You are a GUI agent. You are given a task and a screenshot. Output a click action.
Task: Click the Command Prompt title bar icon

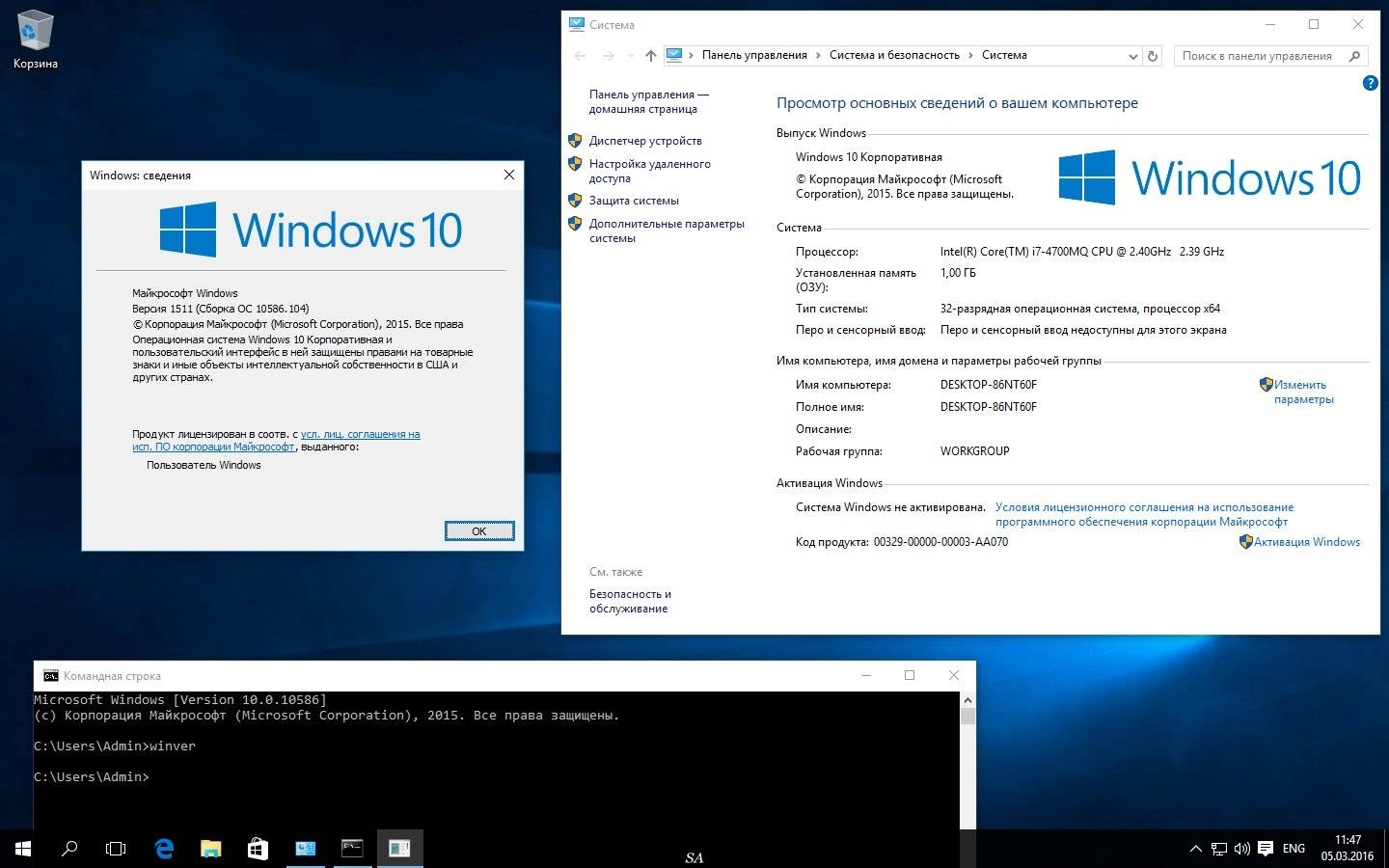click(51, 676)
